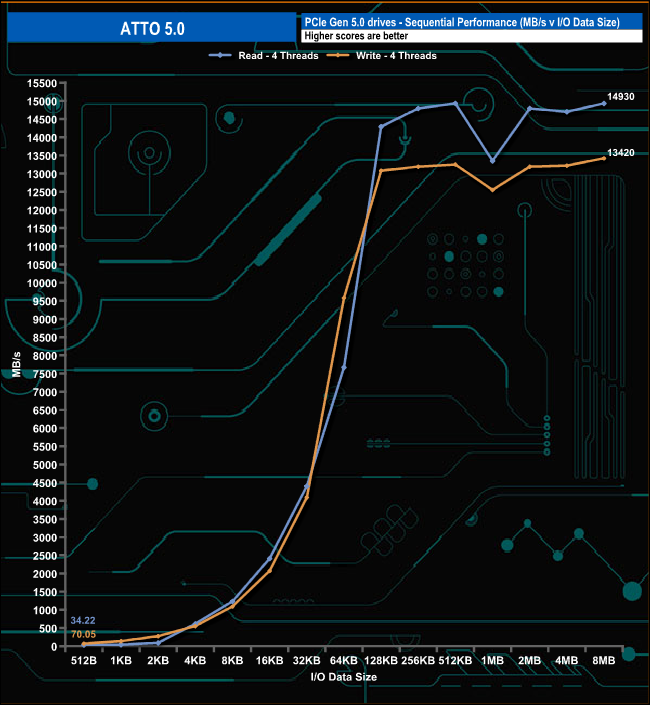Click the orange Write legend line marker

[x=340, y=56]
